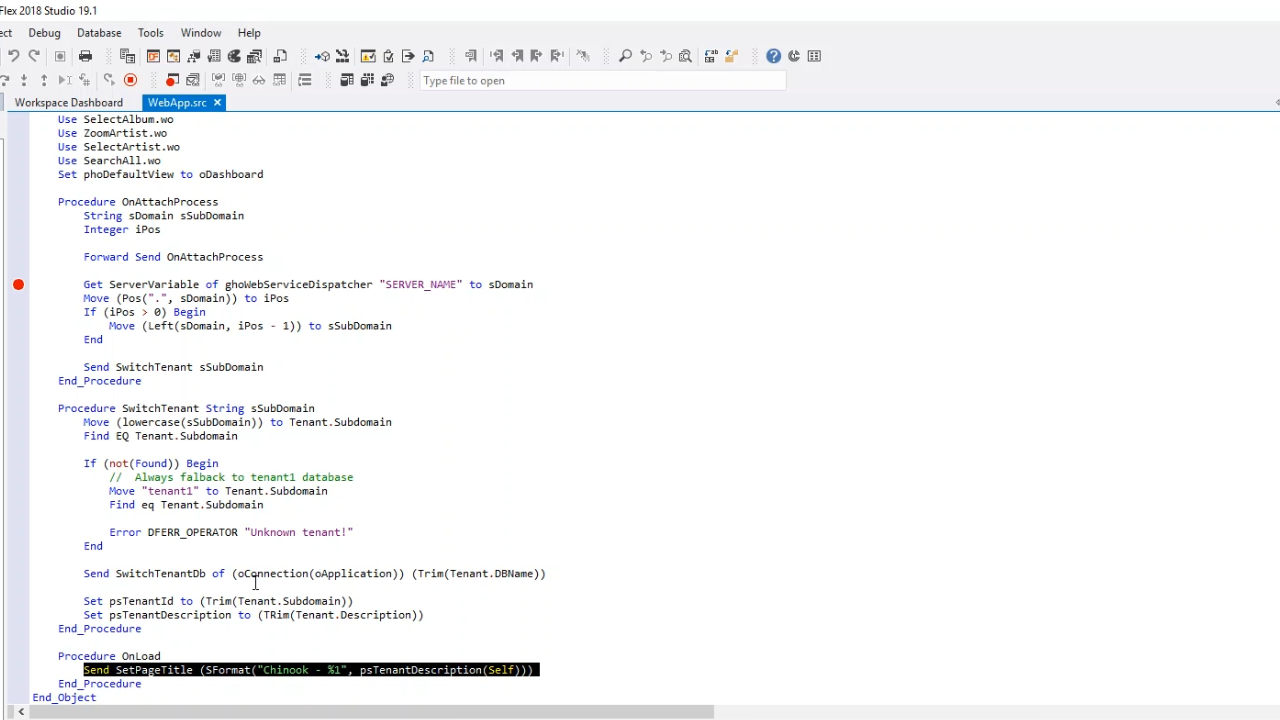Click the Redo toolbar icon
The image size is (1280, 720).
[34, 56]
